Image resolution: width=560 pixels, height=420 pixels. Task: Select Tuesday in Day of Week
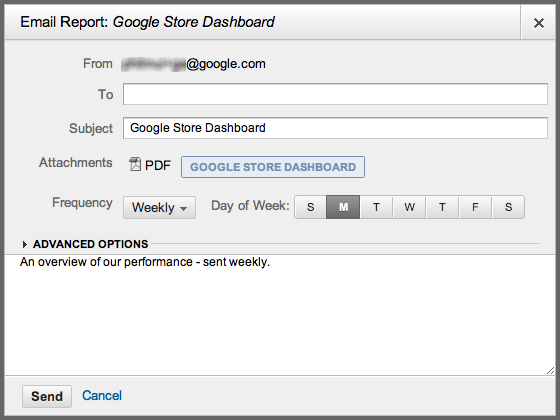[x=376, y=207]
